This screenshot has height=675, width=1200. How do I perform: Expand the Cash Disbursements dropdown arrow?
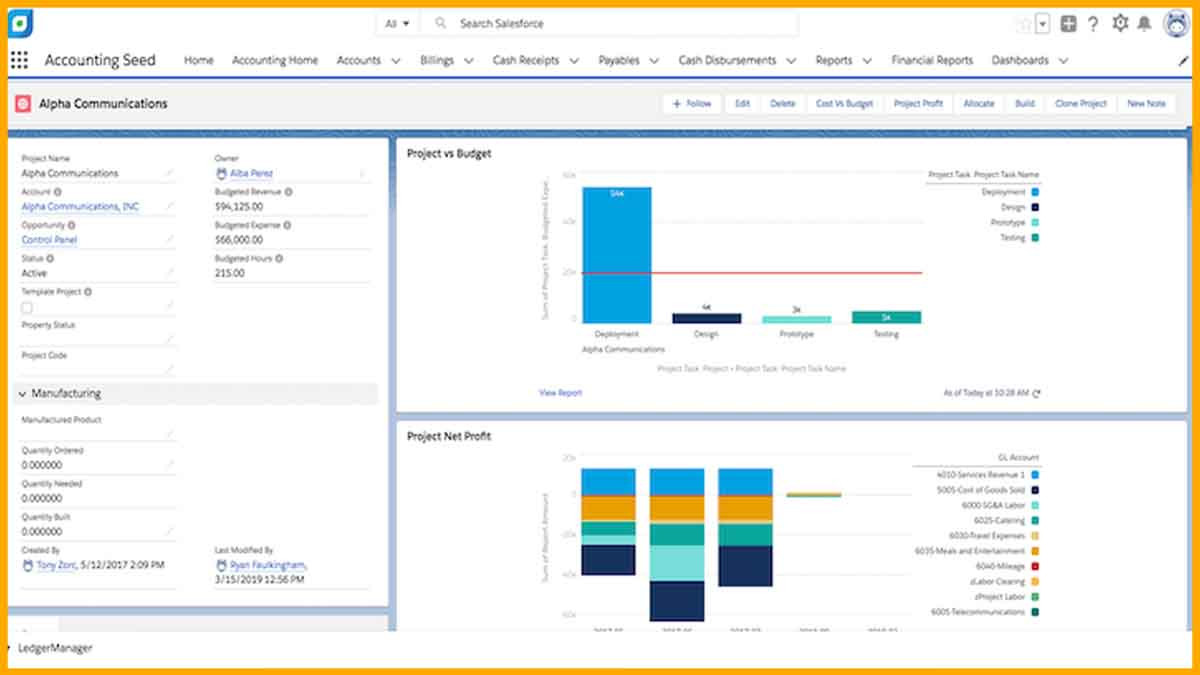pos(790,61)
